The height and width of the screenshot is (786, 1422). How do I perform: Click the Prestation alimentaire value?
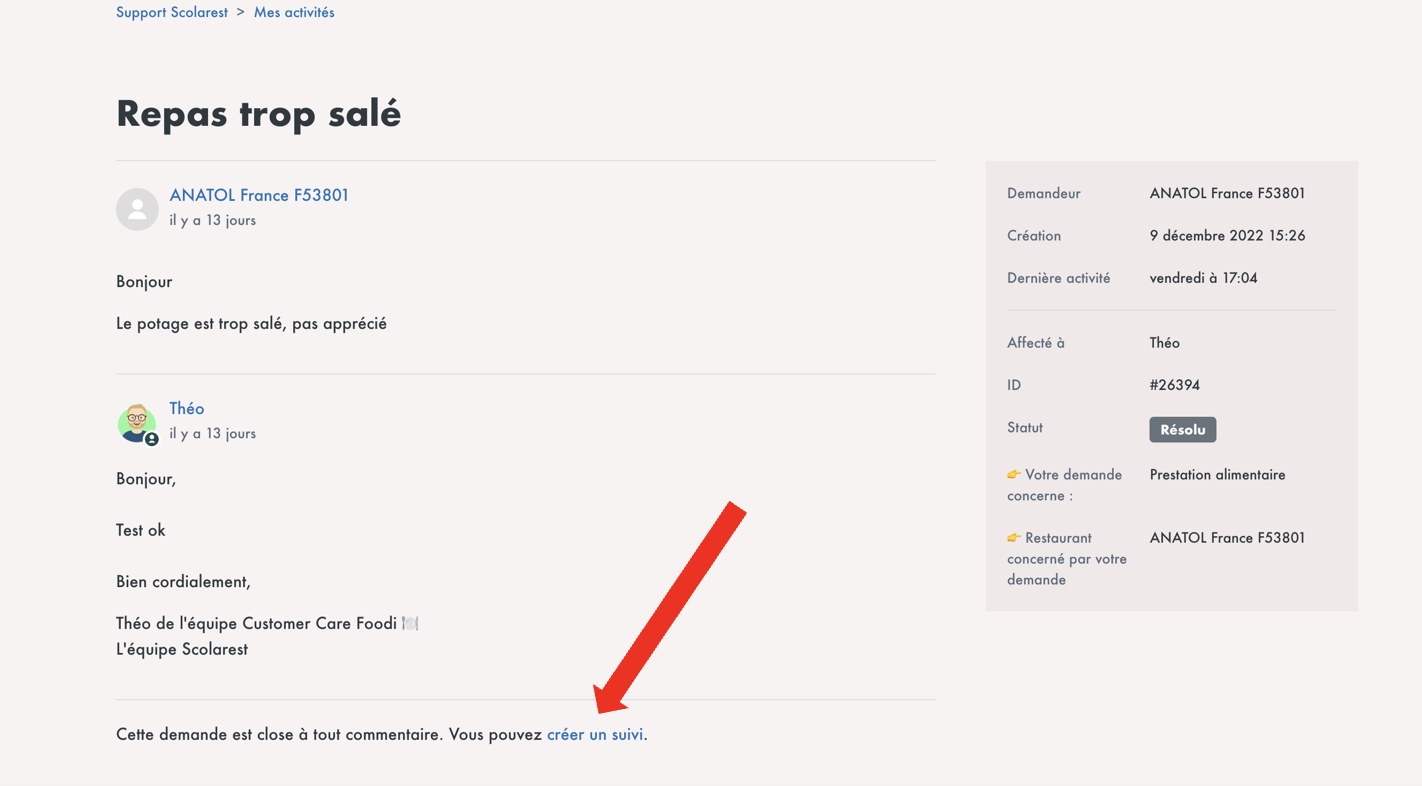click(1217, 475)
